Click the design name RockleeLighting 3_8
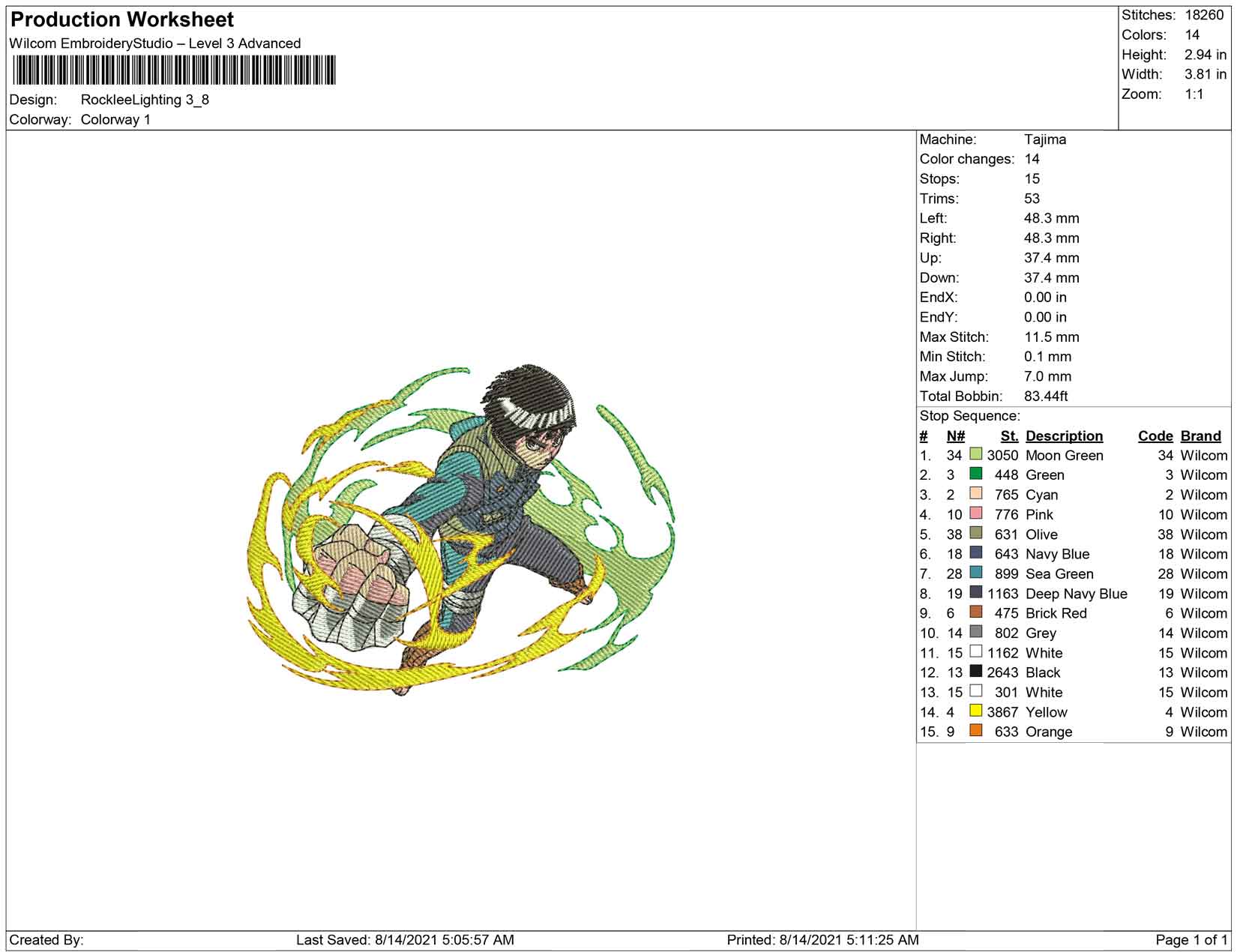This screenshot has height=952, width=1237. [x=145, y=100]
